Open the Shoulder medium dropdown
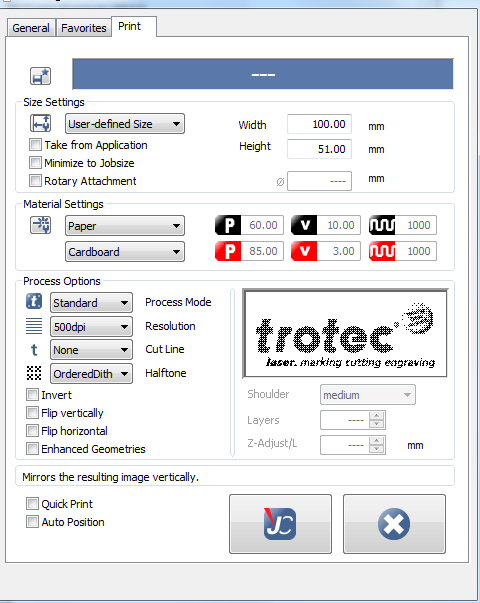 [x=368, y=395]
